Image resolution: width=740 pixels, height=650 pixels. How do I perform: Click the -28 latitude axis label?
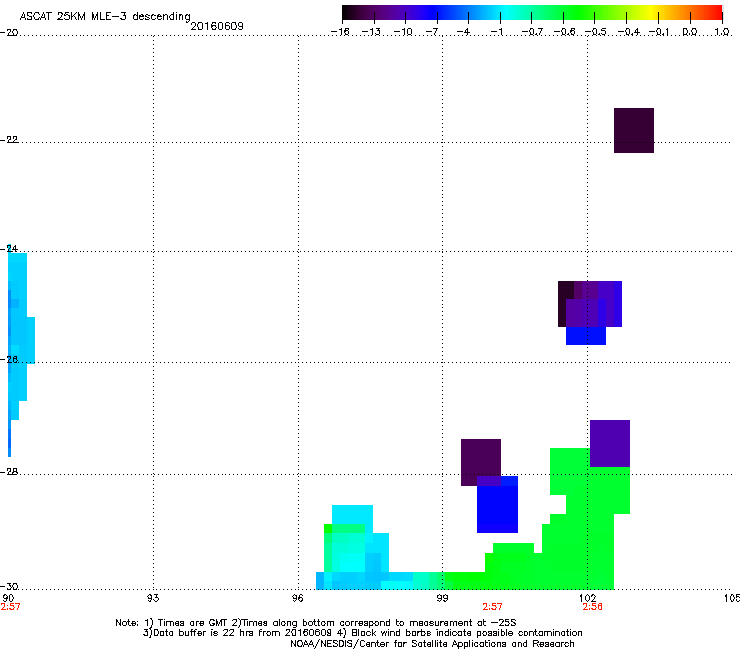pyautogui.click(x=9, y=472)
